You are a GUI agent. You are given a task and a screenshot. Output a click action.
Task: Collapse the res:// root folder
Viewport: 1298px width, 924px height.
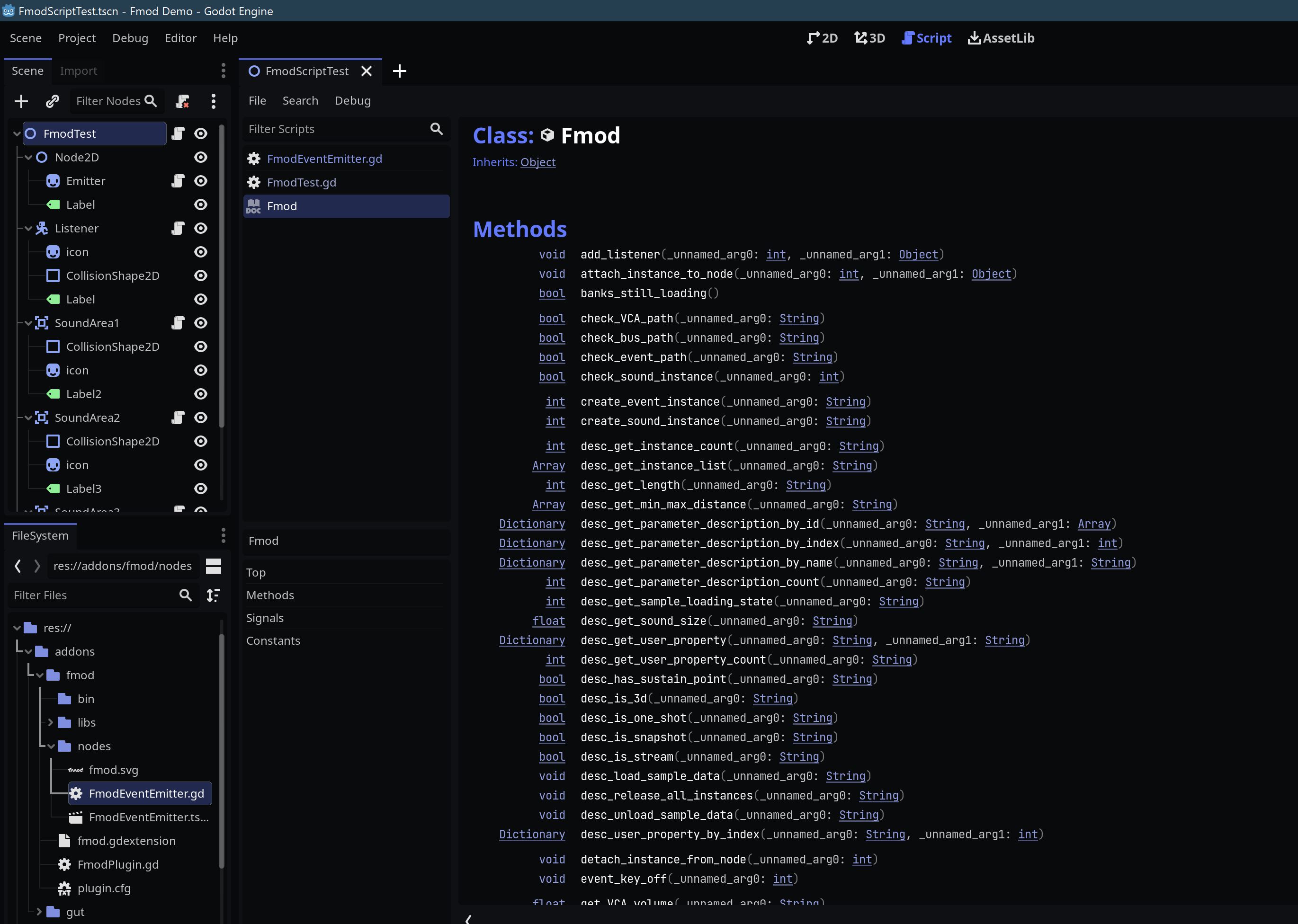[x=17, y=628]
